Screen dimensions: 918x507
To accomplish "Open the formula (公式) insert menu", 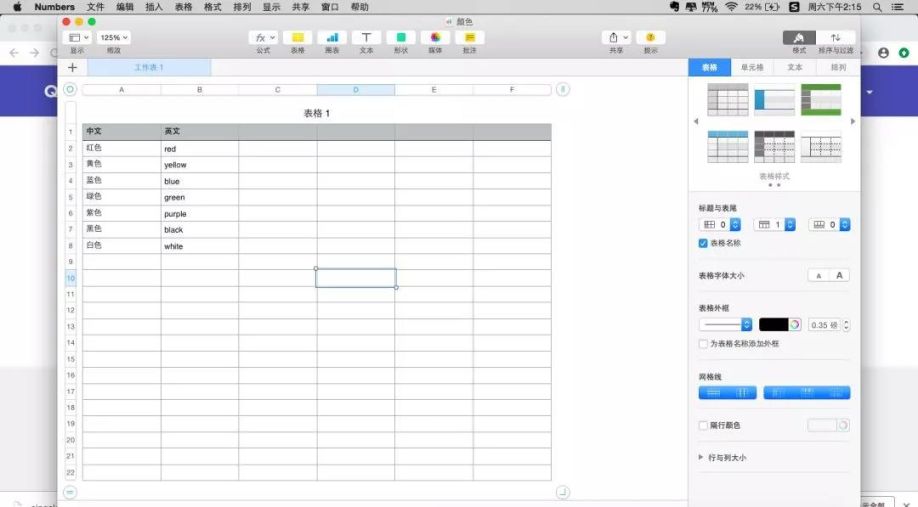I will 263,37.
